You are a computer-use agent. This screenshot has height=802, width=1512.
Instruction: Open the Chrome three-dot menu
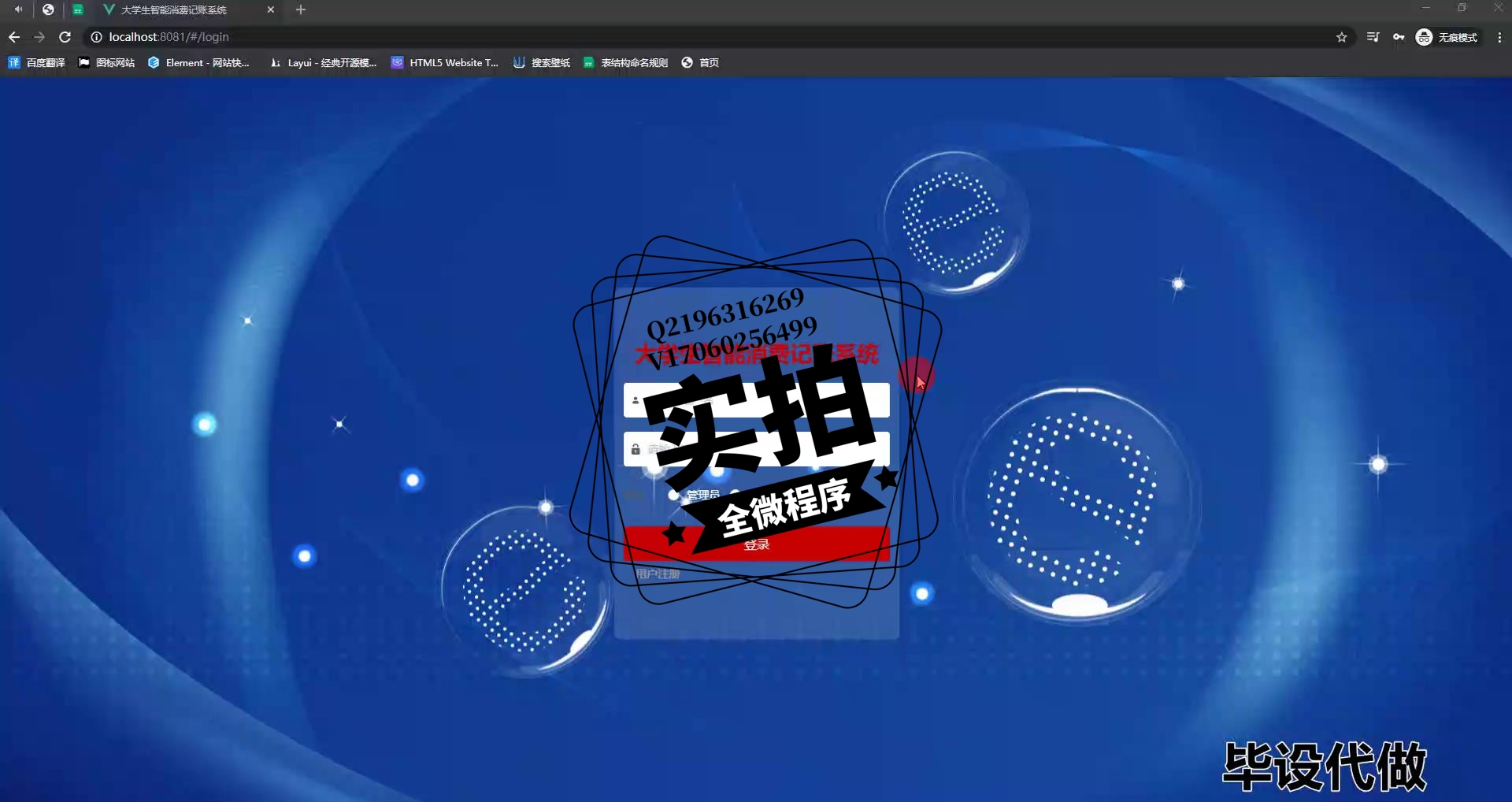tap(1499, 37)
